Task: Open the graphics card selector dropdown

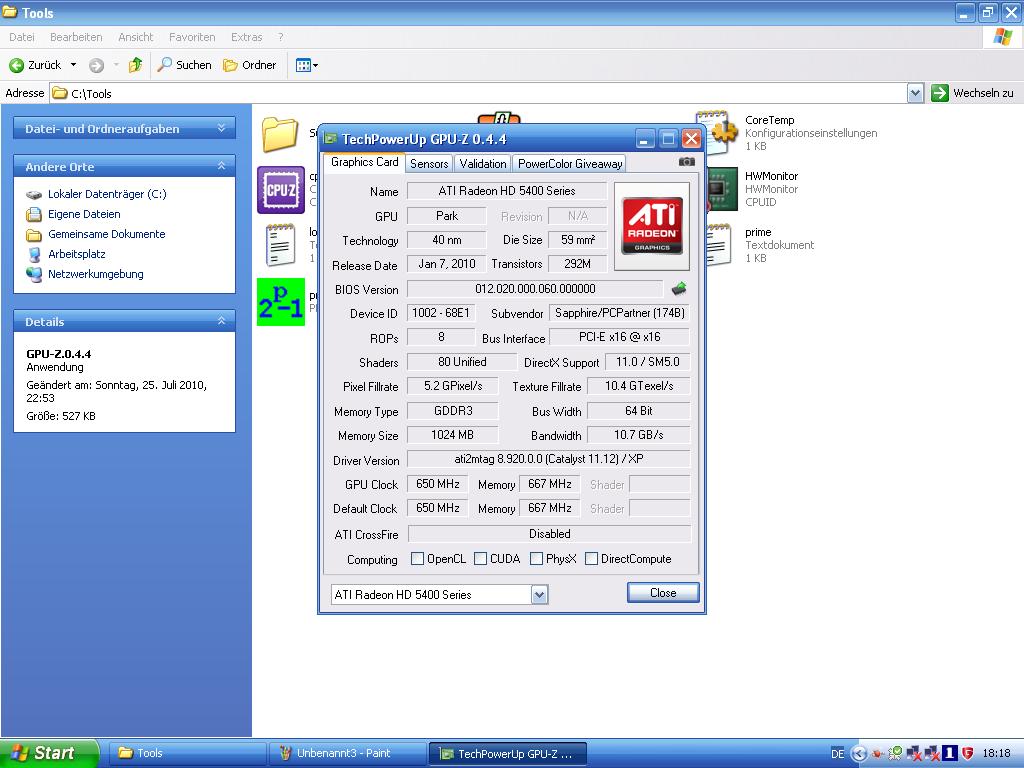Action: (x=539, y=594)
